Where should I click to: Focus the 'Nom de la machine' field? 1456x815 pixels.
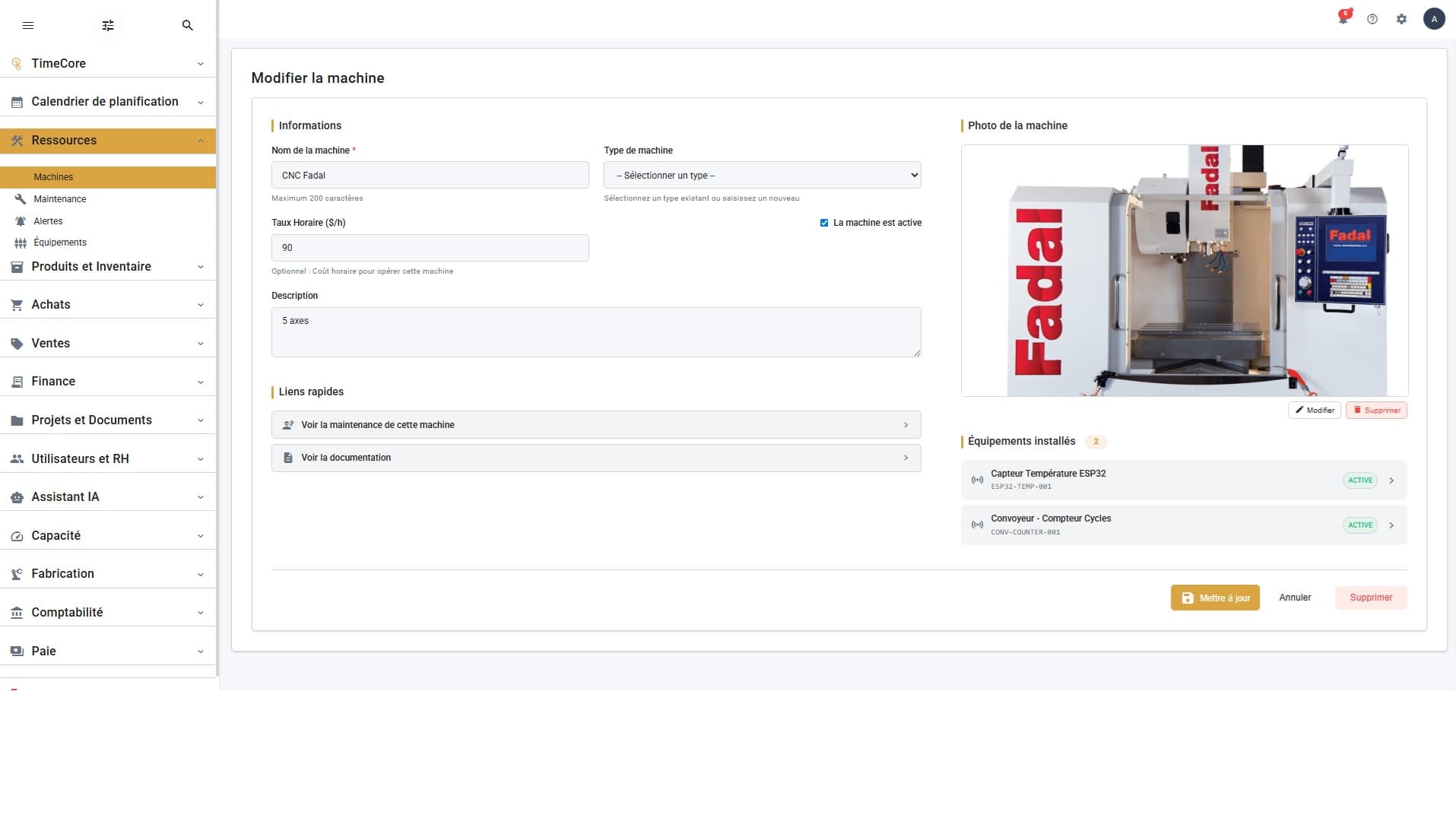(x=430, y=175)
